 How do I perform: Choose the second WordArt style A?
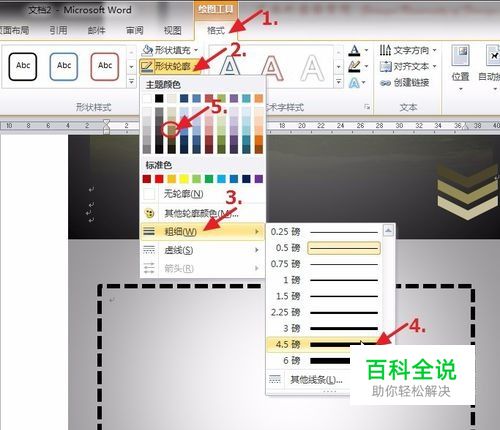coord(272,69)
